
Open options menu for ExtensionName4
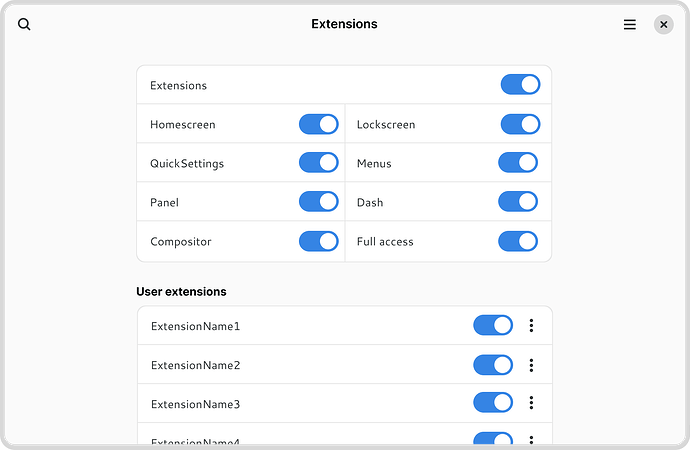pyautogui.click(x=531, y=440)
